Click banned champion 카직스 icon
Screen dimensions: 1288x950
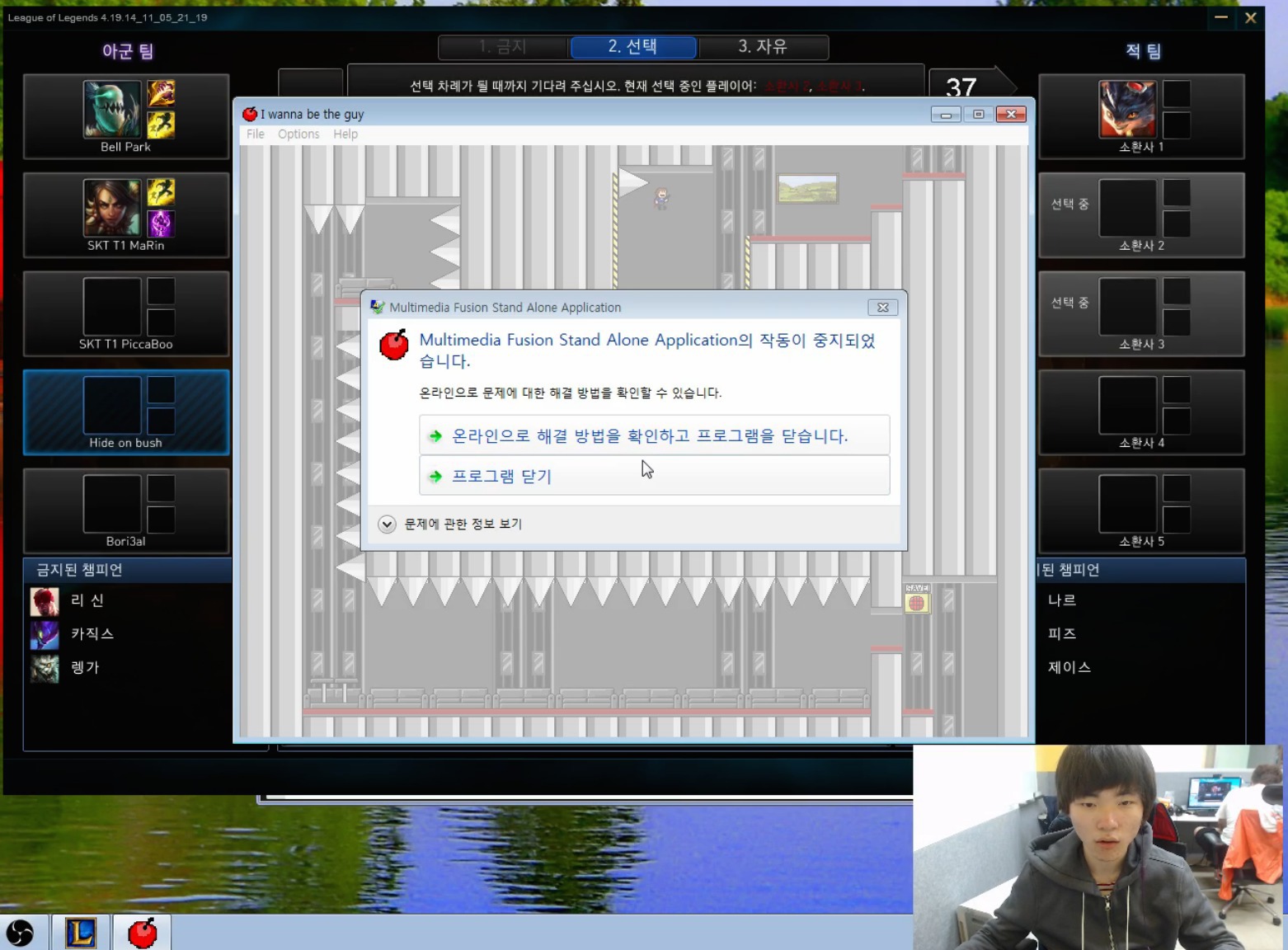click(x=45, y=634)
